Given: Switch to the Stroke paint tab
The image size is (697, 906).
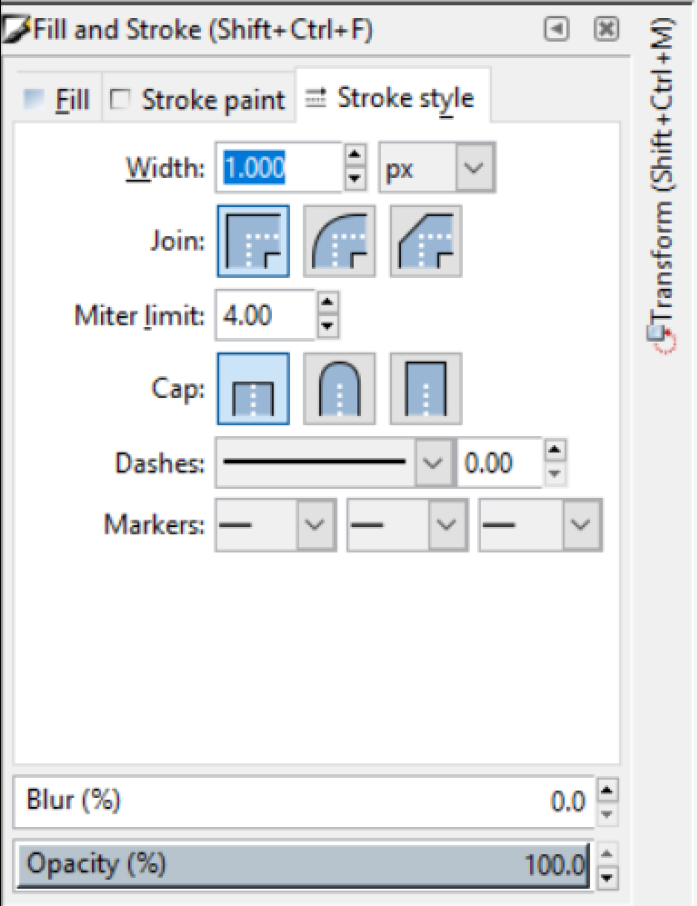Looking at the screenshot, I should click(199, 100).
